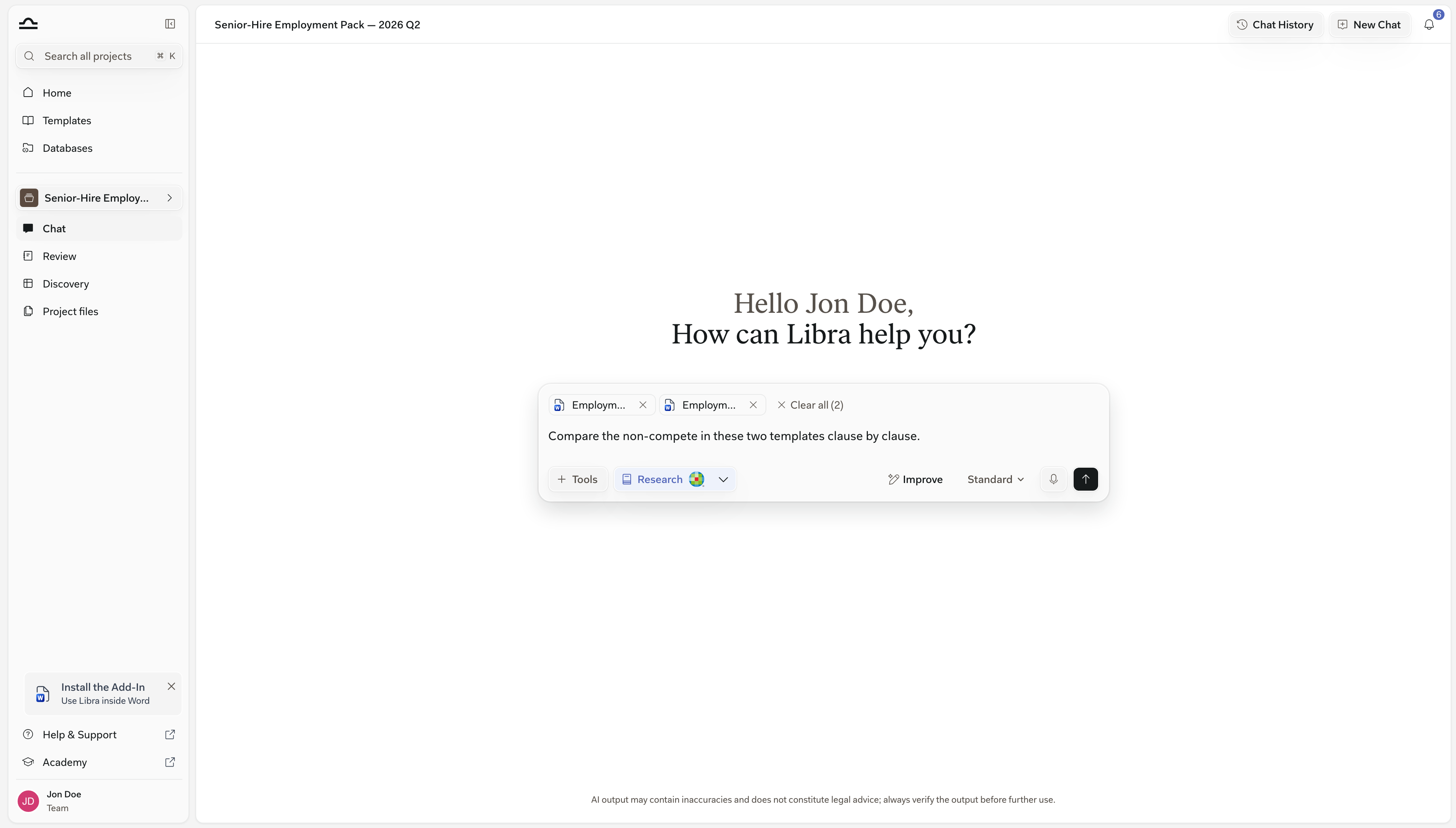Open the Discovery section

coord(100,284)
